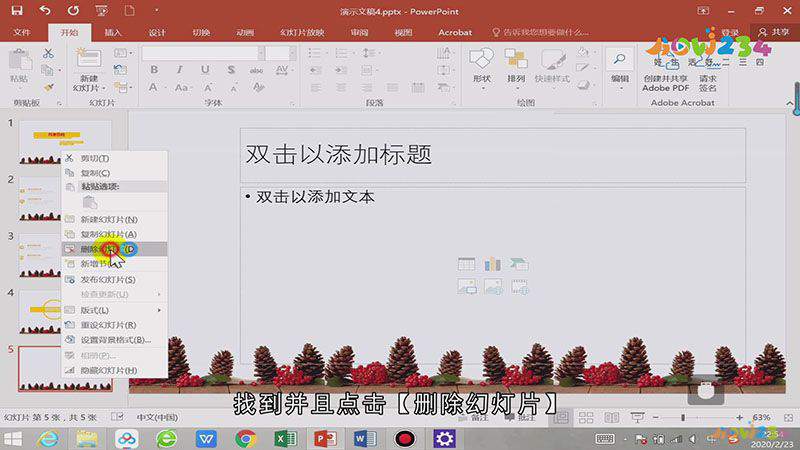Choose Delete Slide (删除幻灯片) in context menu

click(x=114, y=249)
